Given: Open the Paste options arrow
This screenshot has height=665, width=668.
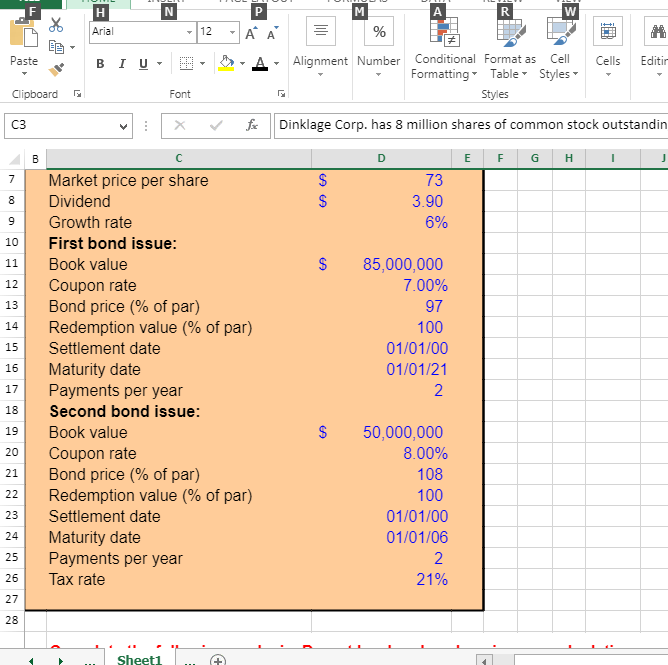Looking at the screenshot, I should (24, 74).
